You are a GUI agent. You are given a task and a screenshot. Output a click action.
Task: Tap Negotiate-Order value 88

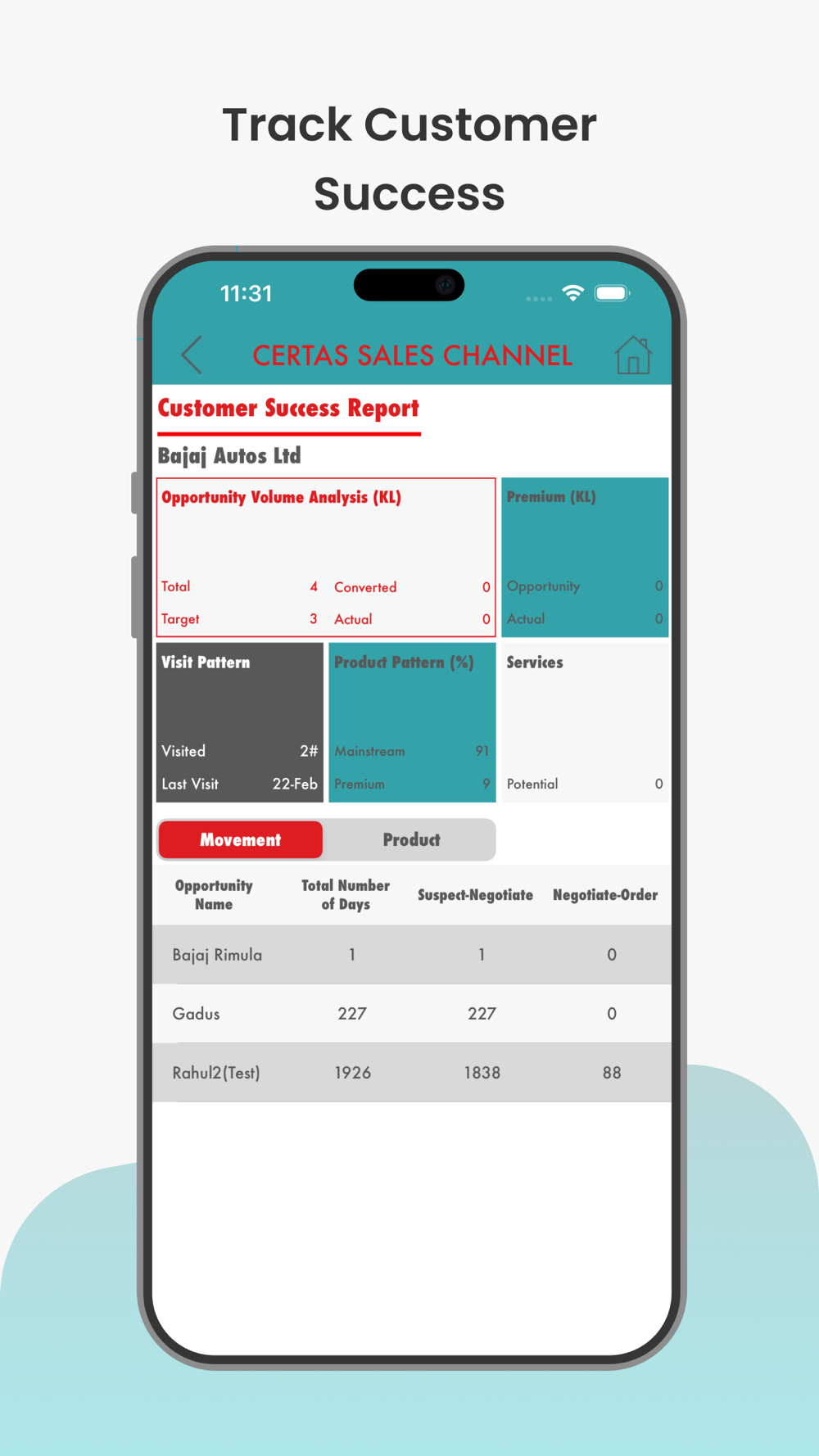pos(612,1073)
